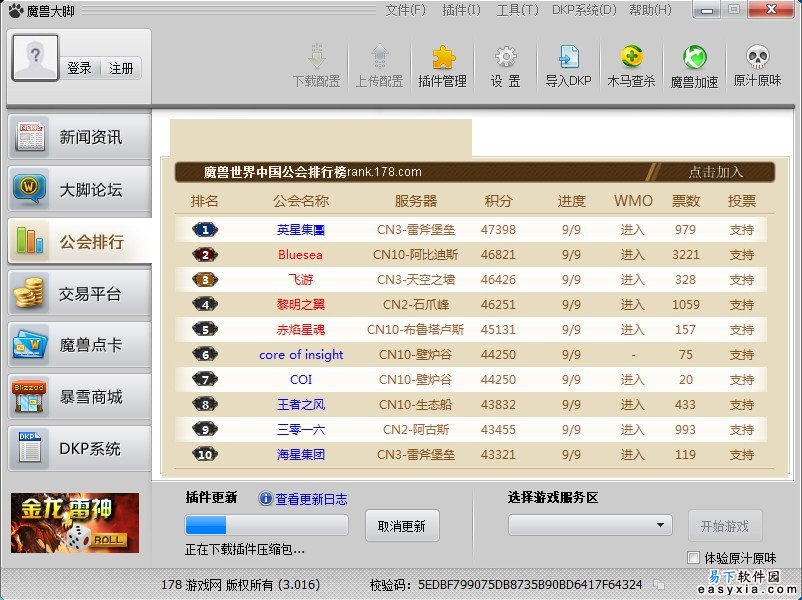Open guild Bluesea link
The image size is (802, 600).
[300, 255]
